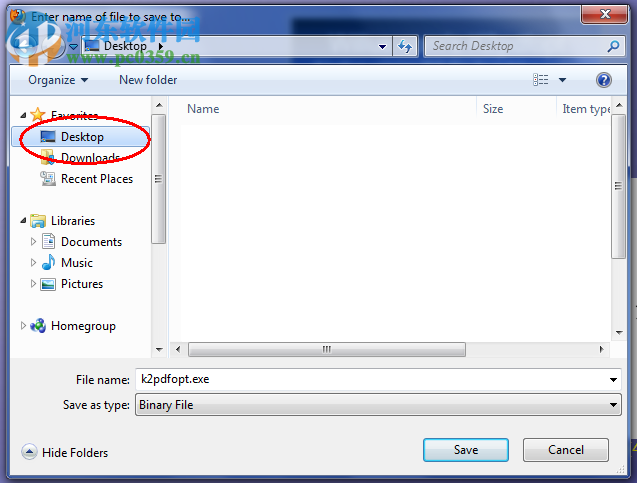
Task: Select the Music library icon
Action: 49,263
